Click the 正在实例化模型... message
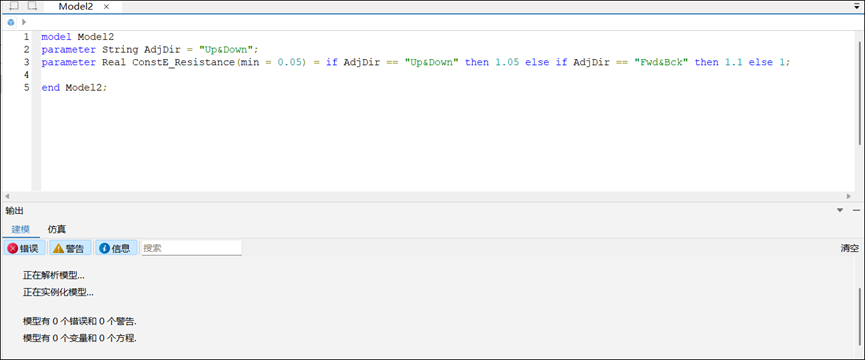 tap(58, 292)
